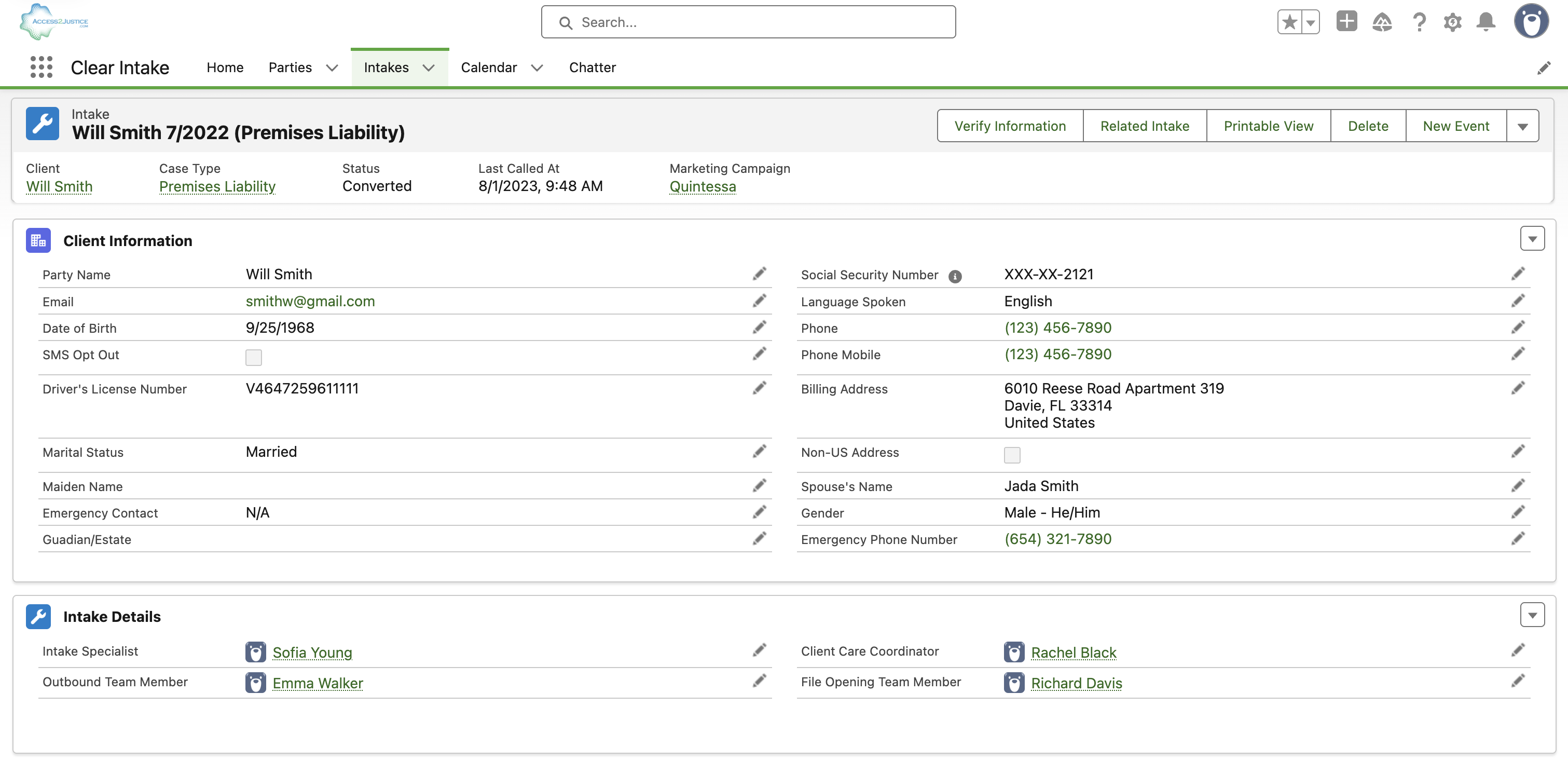Screen dimensions: 1568x761
Task: Open Emma Walker user link
Action: pos(318,683)
